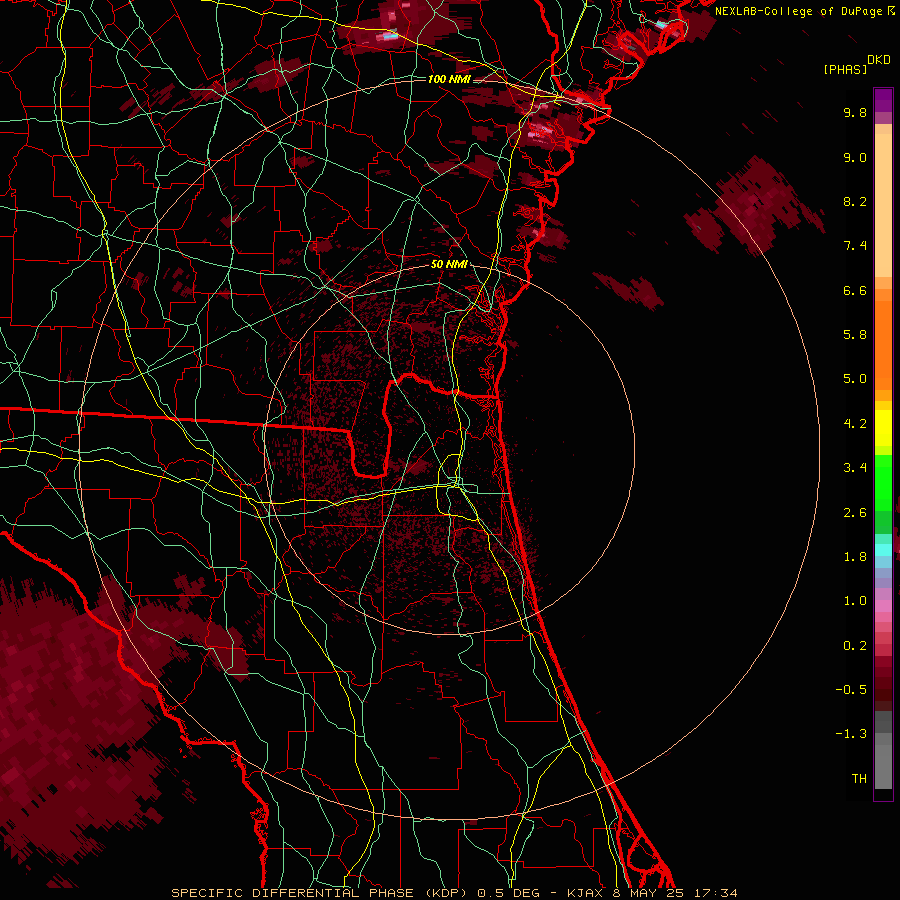Select the -1.3 value on the KDP scale

coord(851,734)
